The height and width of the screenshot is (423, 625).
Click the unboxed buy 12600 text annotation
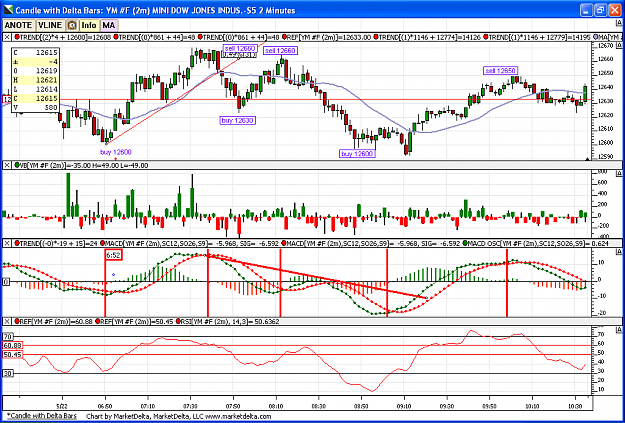(x=116, y=152)
